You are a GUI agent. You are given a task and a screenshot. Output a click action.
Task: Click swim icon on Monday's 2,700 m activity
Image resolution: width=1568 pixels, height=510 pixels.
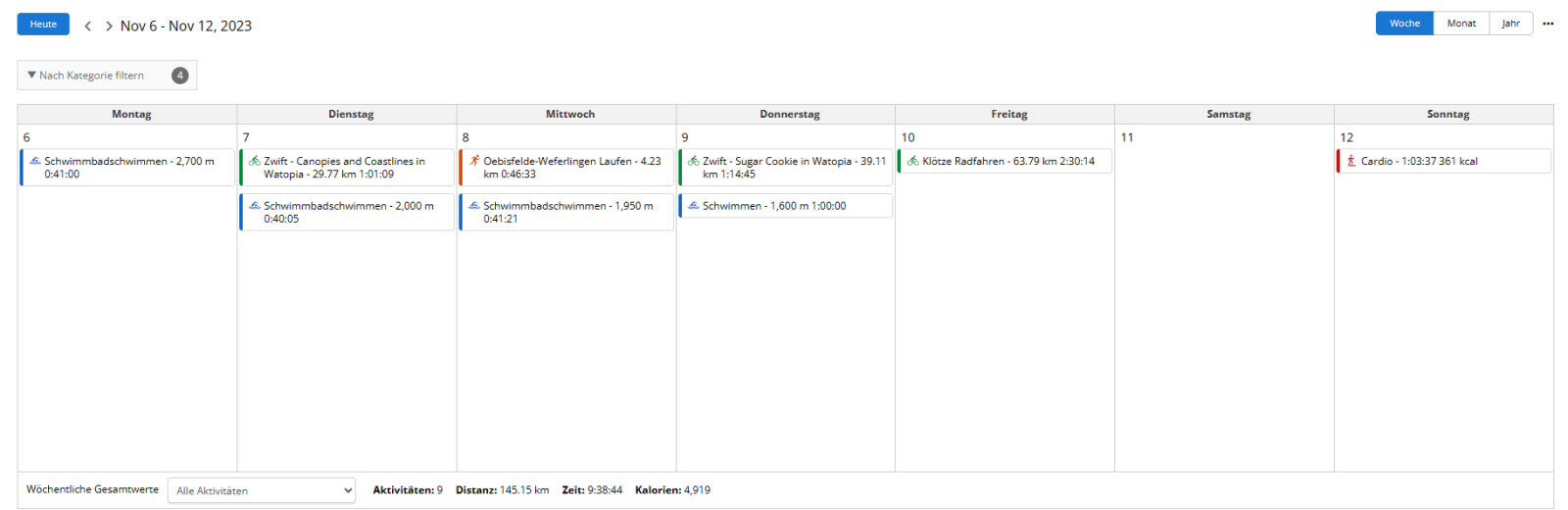point(35,161)
